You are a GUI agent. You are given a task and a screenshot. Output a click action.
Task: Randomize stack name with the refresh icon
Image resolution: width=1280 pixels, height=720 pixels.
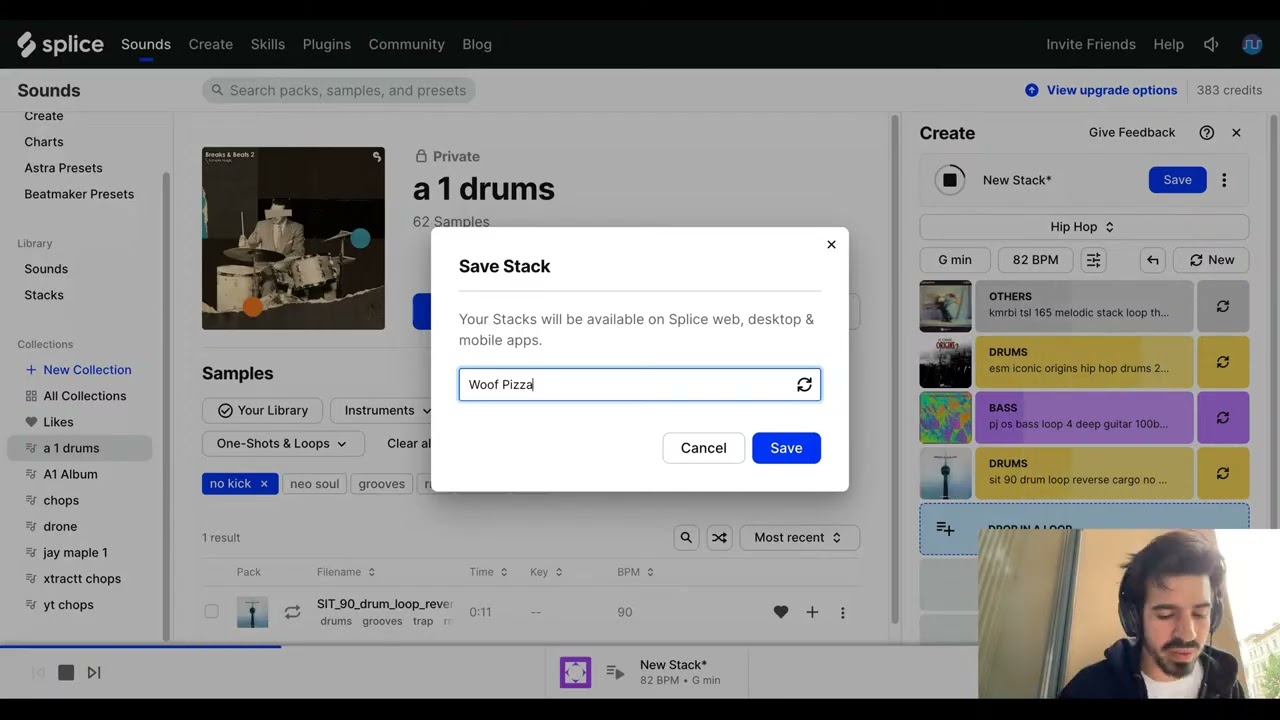pos(804,385)
